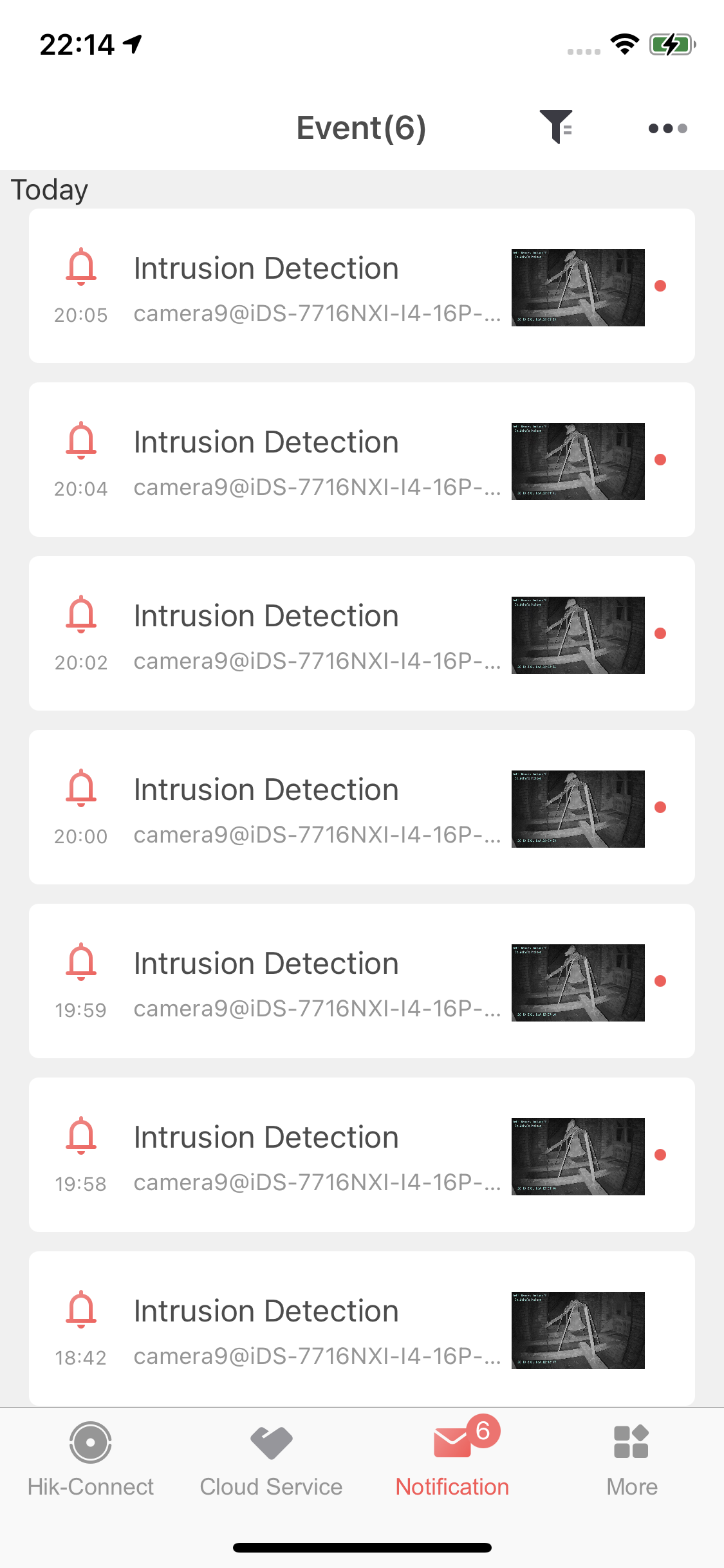Viewport: 724px width, 1568px height.
Task: Tap the unread red dot on 20:04 event
Action: point(660,460)
